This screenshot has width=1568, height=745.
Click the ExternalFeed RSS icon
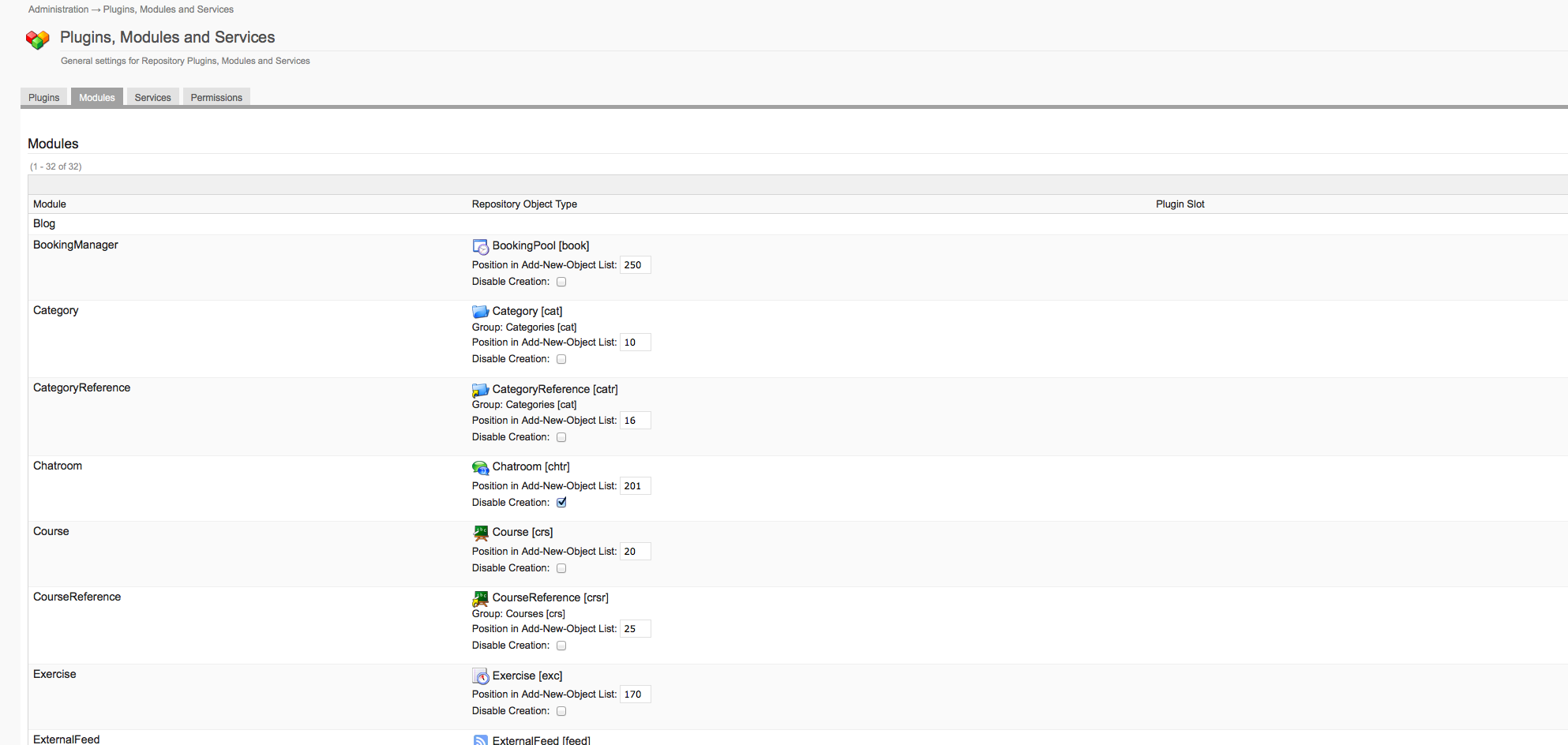pos(480,739)
